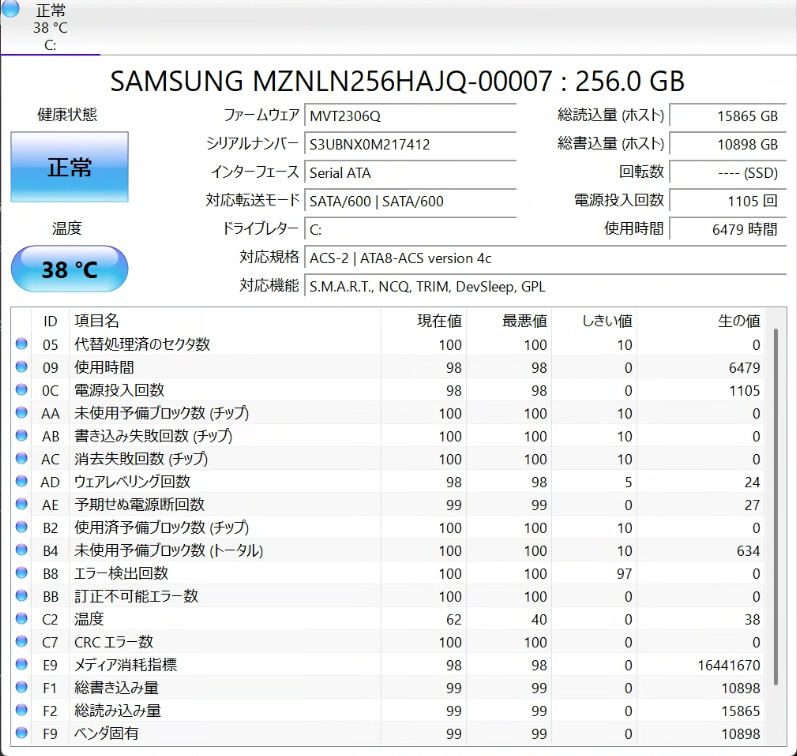Click the 項目名 column header
The height and width of the screenshot is (756, 797).
(x=225, y=321)
